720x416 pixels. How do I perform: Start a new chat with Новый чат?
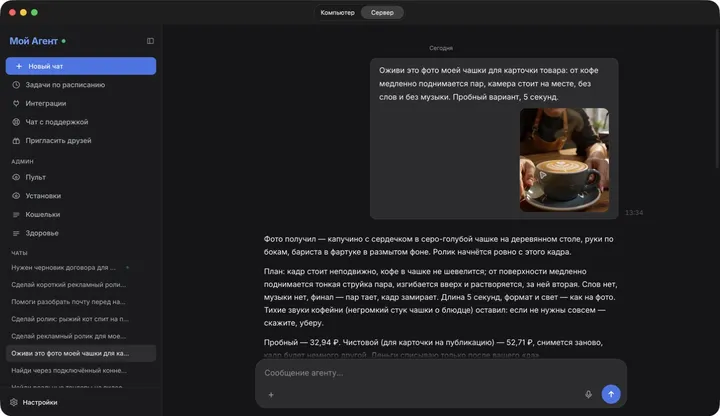[x=81, y=66]
